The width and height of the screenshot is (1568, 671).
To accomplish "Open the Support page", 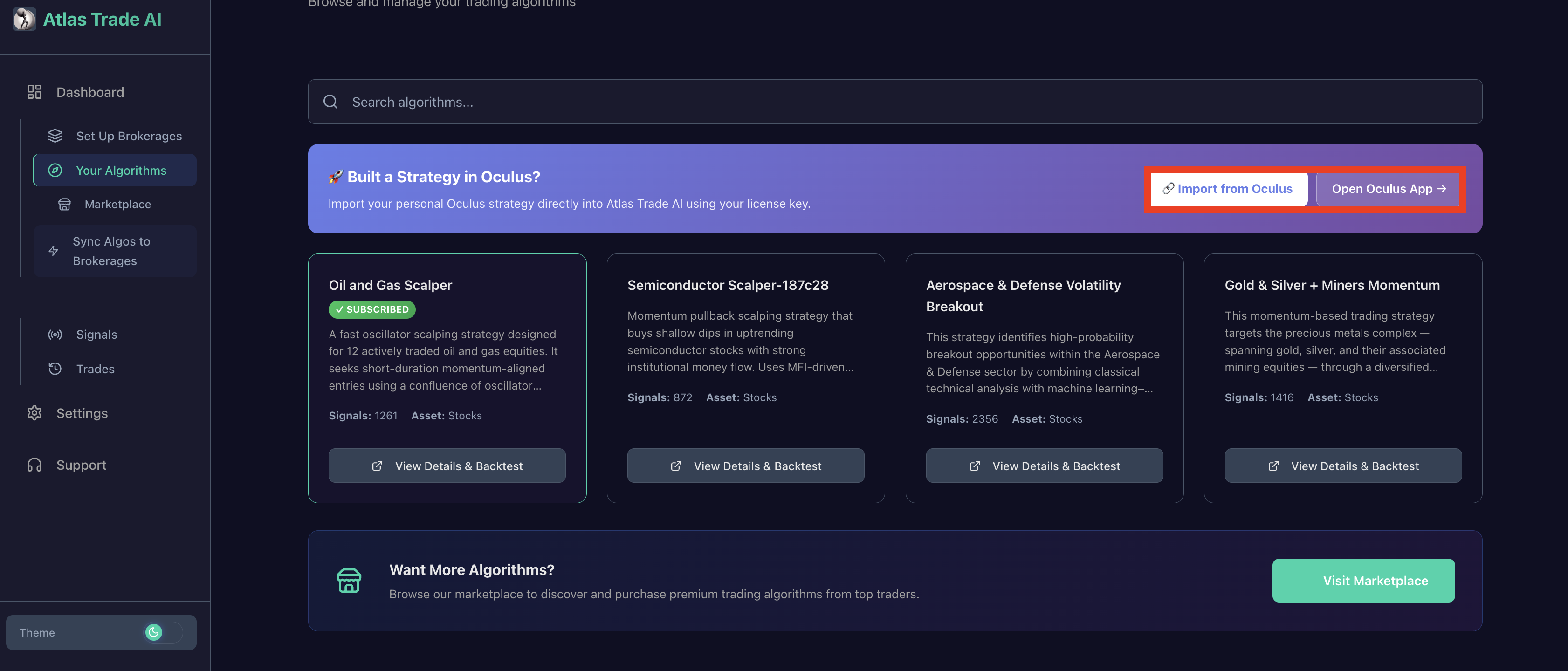I will [x=81, y=465].
